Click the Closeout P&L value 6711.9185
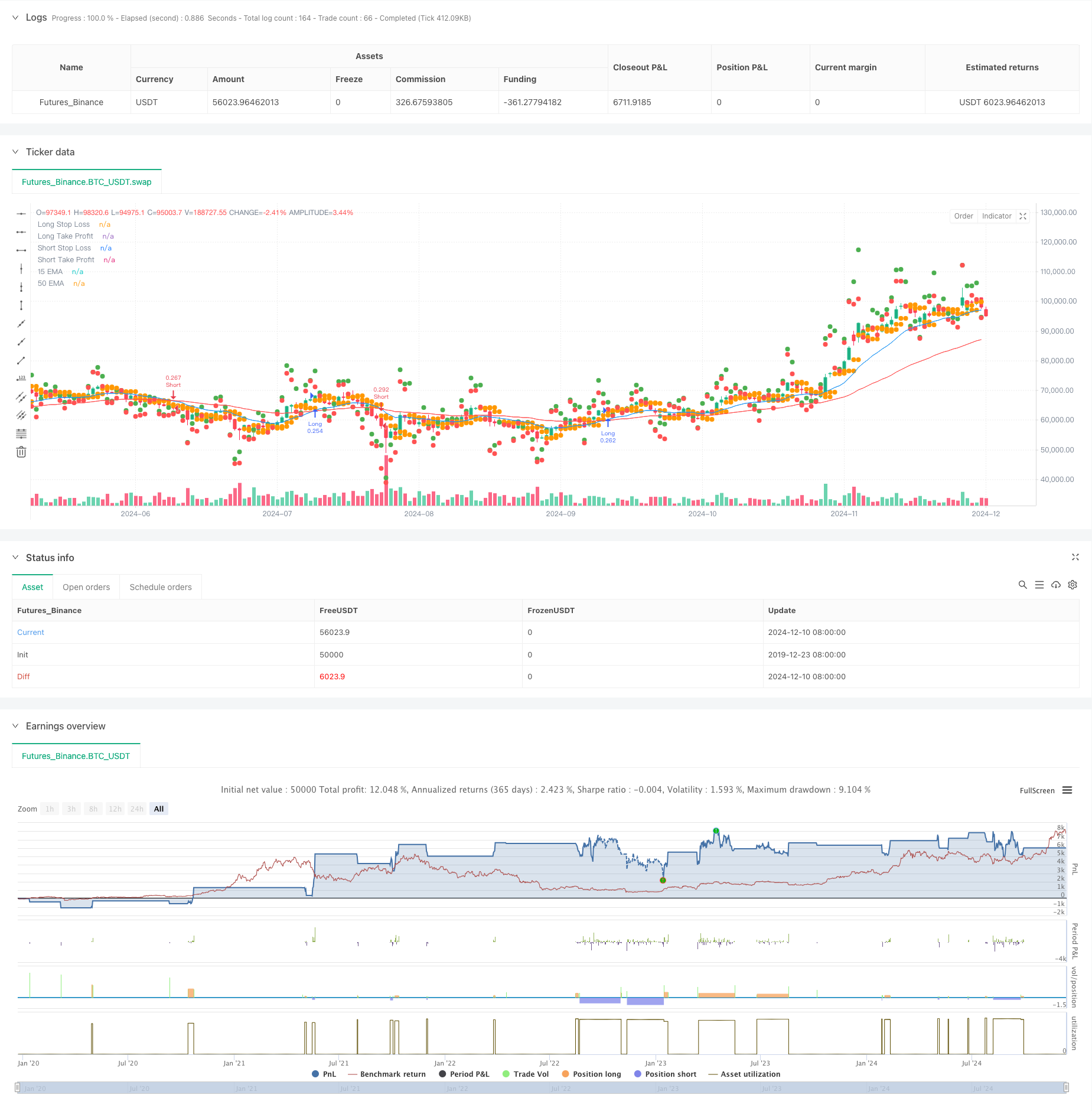The image size is (1092, 1111). point(632,102)
